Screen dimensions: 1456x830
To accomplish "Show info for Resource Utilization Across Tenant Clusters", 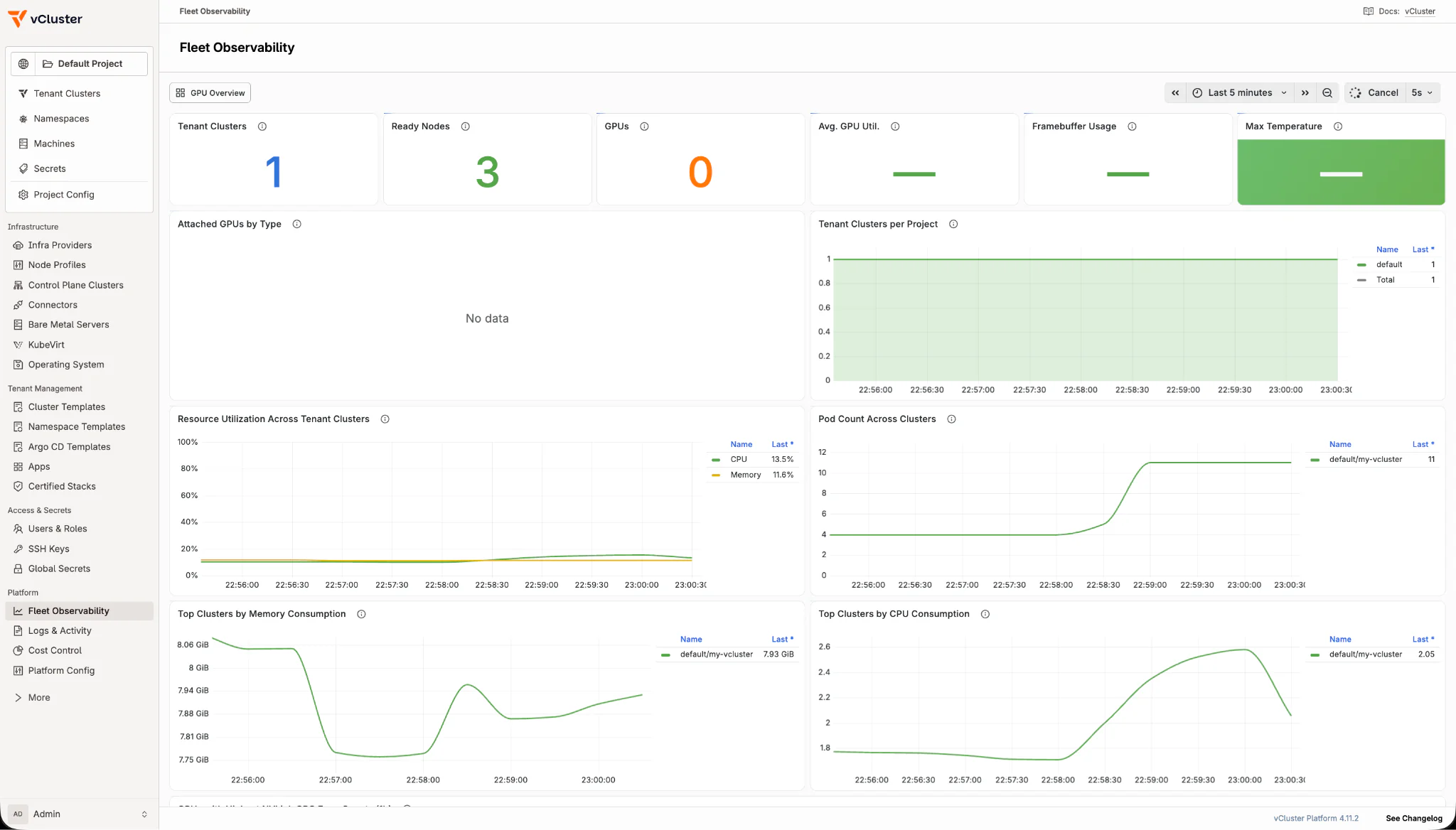I will (x=385, y=419).
